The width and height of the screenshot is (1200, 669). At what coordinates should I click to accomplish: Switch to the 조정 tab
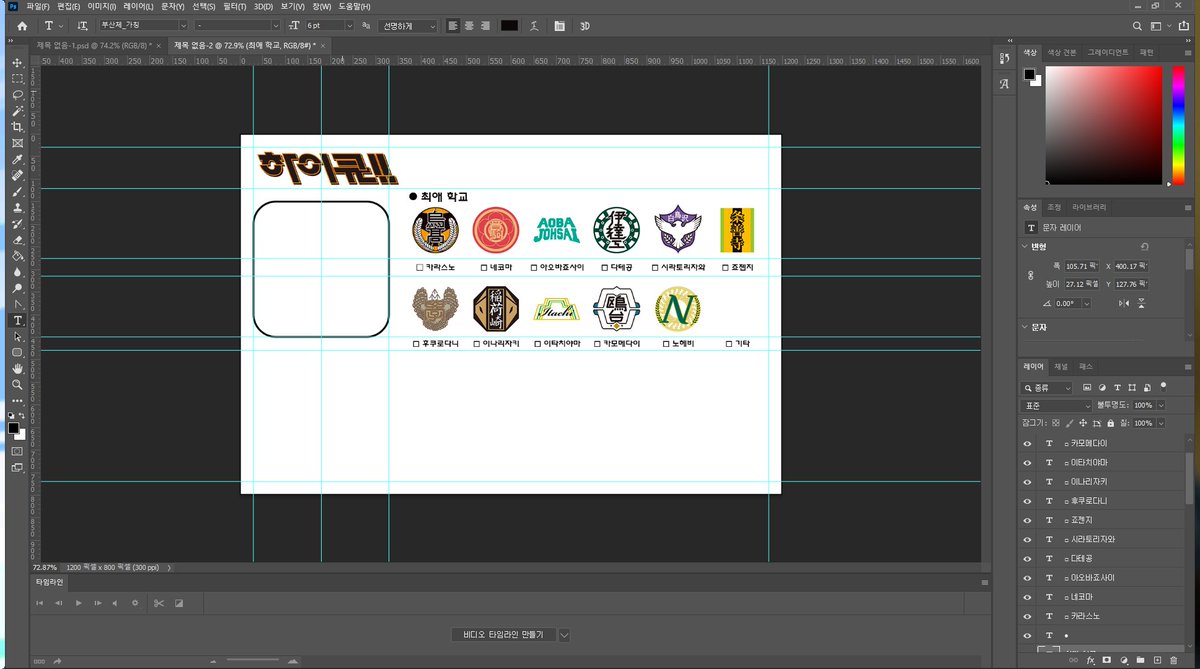pos(1053,207)
